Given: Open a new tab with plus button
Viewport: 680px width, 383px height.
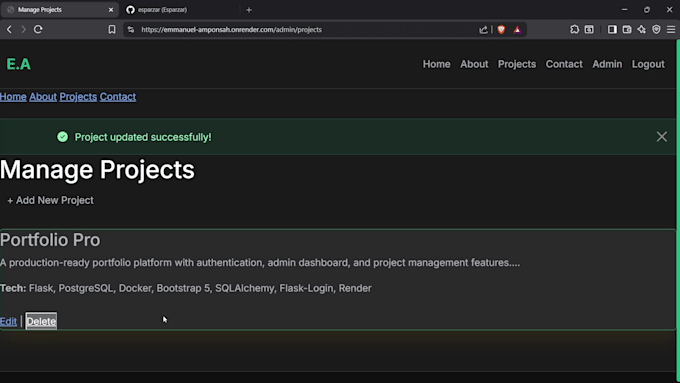Looking at the screenshot, I should click(x=249, y=10).
